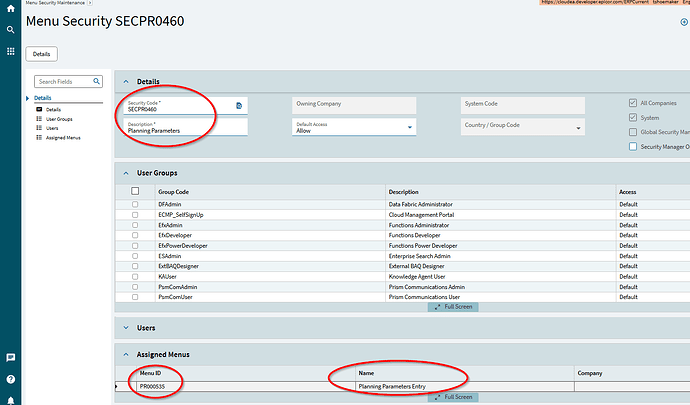The width and height of the screenshot is (690, 405).
Task: Click Full Screen under User Groups grid
Action: 452,307
